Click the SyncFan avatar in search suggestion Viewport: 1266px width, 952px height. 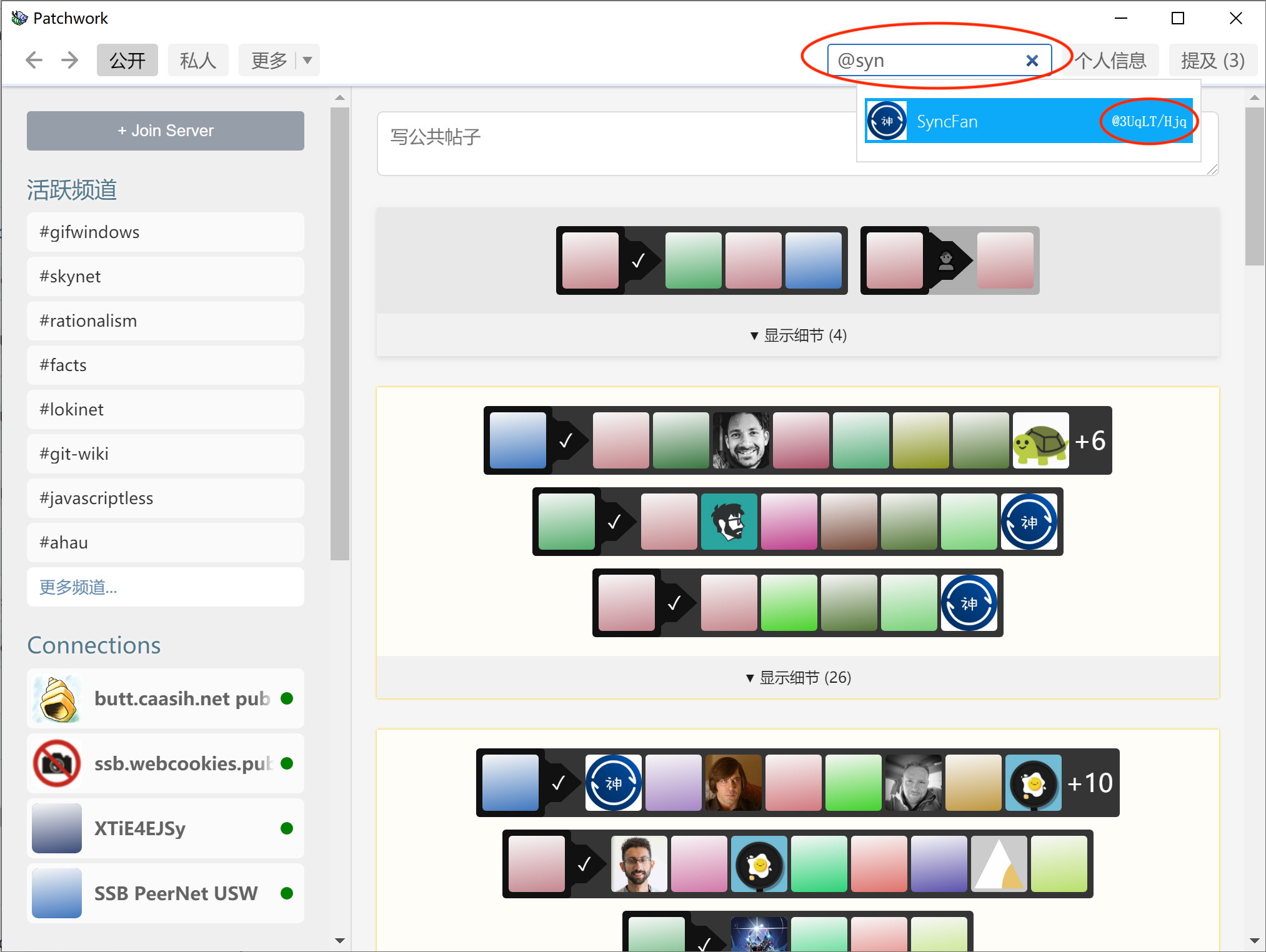coord(887,121)
